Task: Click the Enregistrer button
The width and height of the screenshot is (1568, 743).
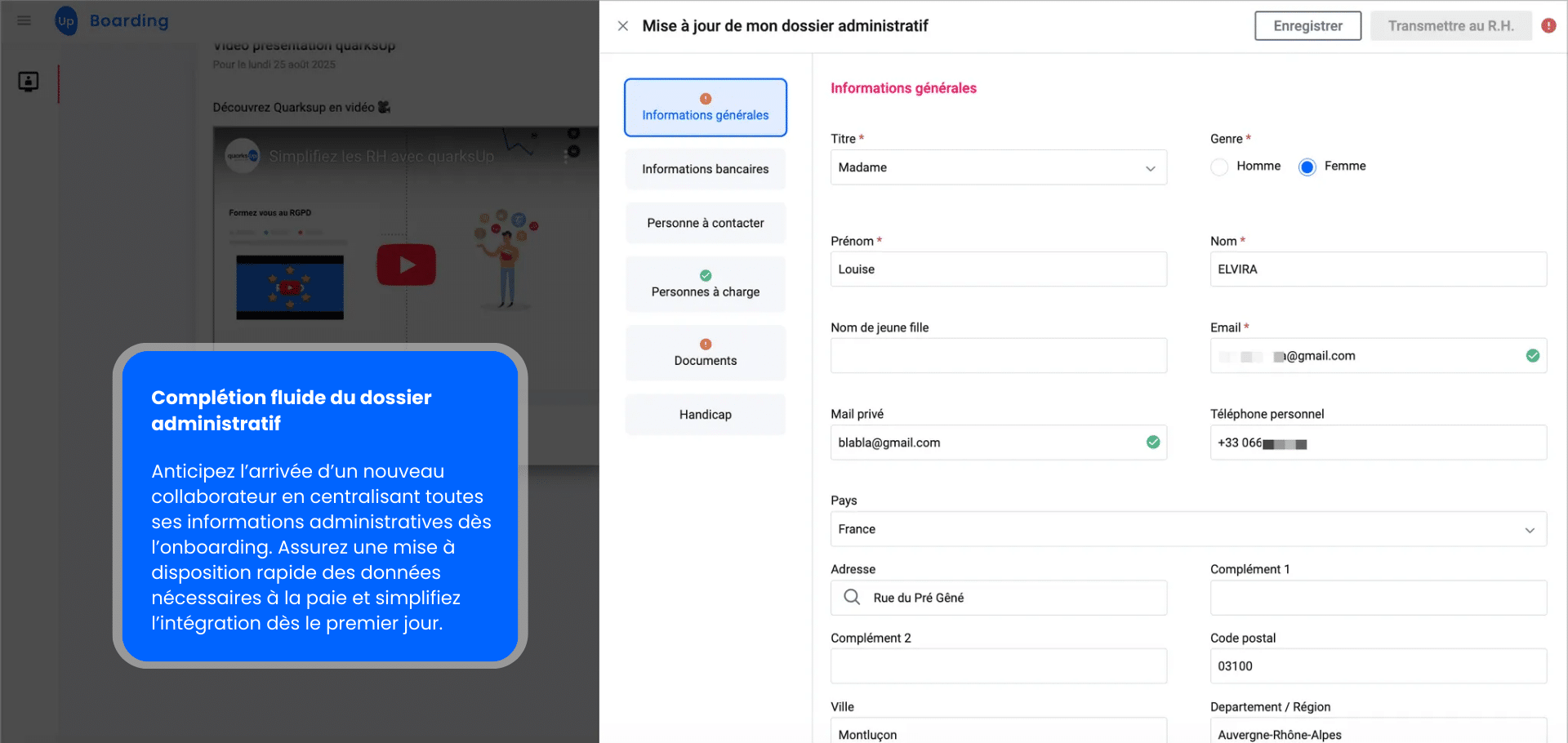Action: [x=1307, y=26]
